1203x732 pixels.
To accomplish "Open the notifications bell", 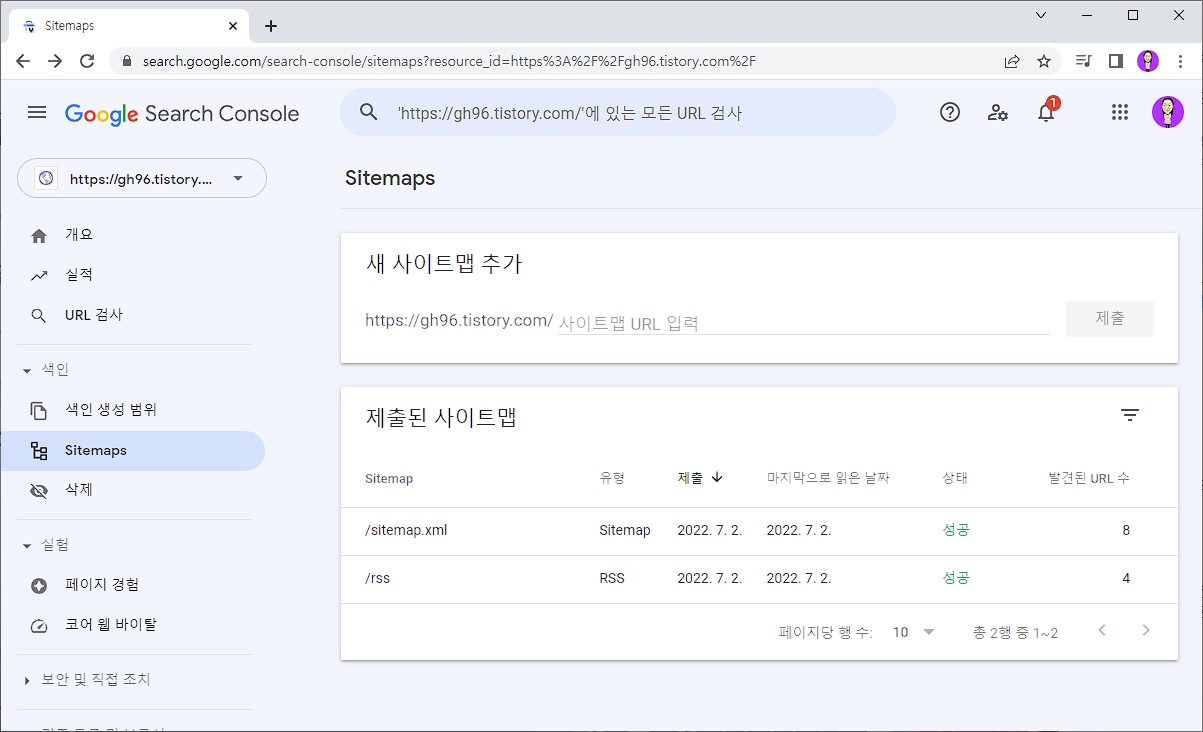I will 1046,112.
